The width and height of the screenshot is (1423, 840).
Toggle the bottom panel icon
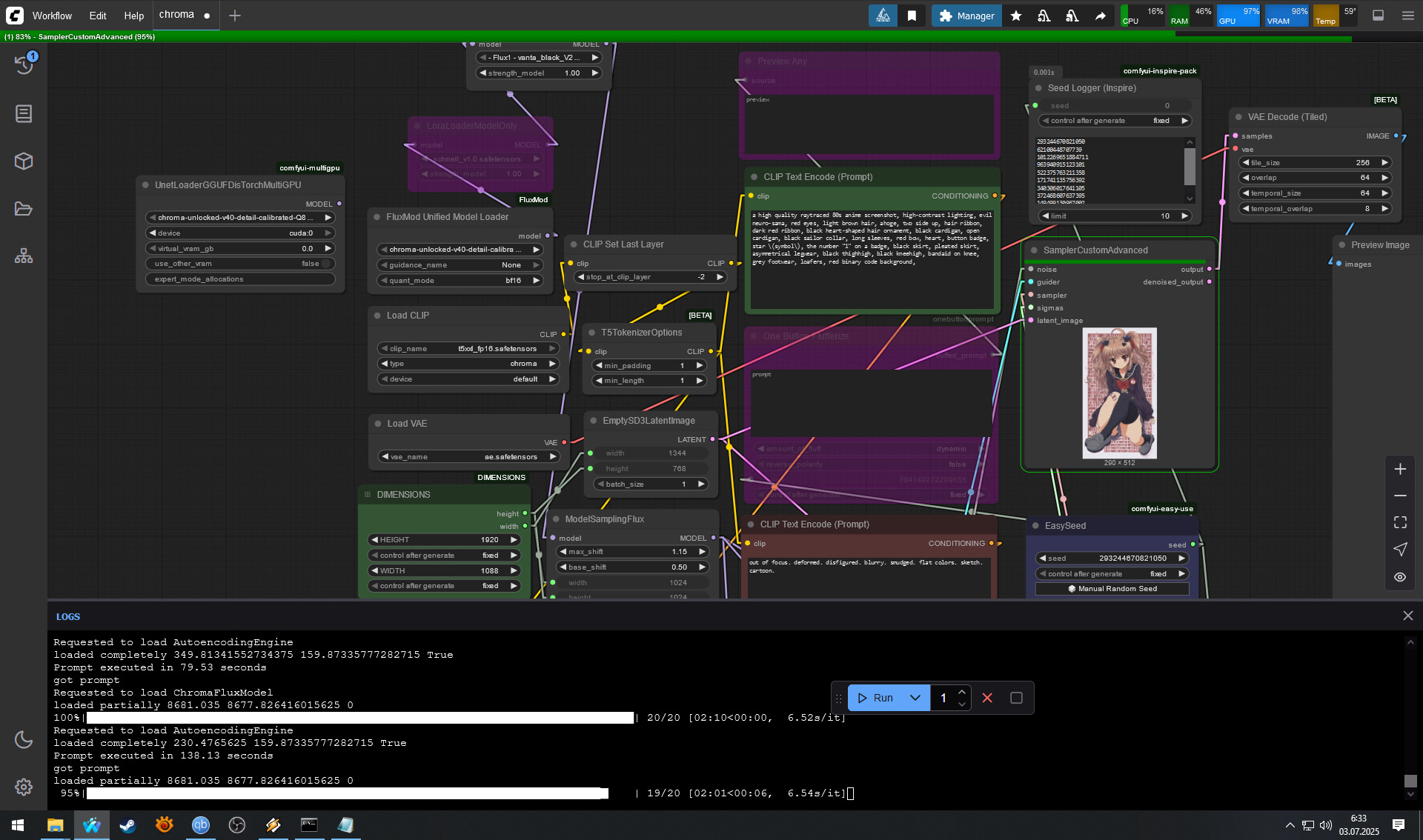(1379, 16)
